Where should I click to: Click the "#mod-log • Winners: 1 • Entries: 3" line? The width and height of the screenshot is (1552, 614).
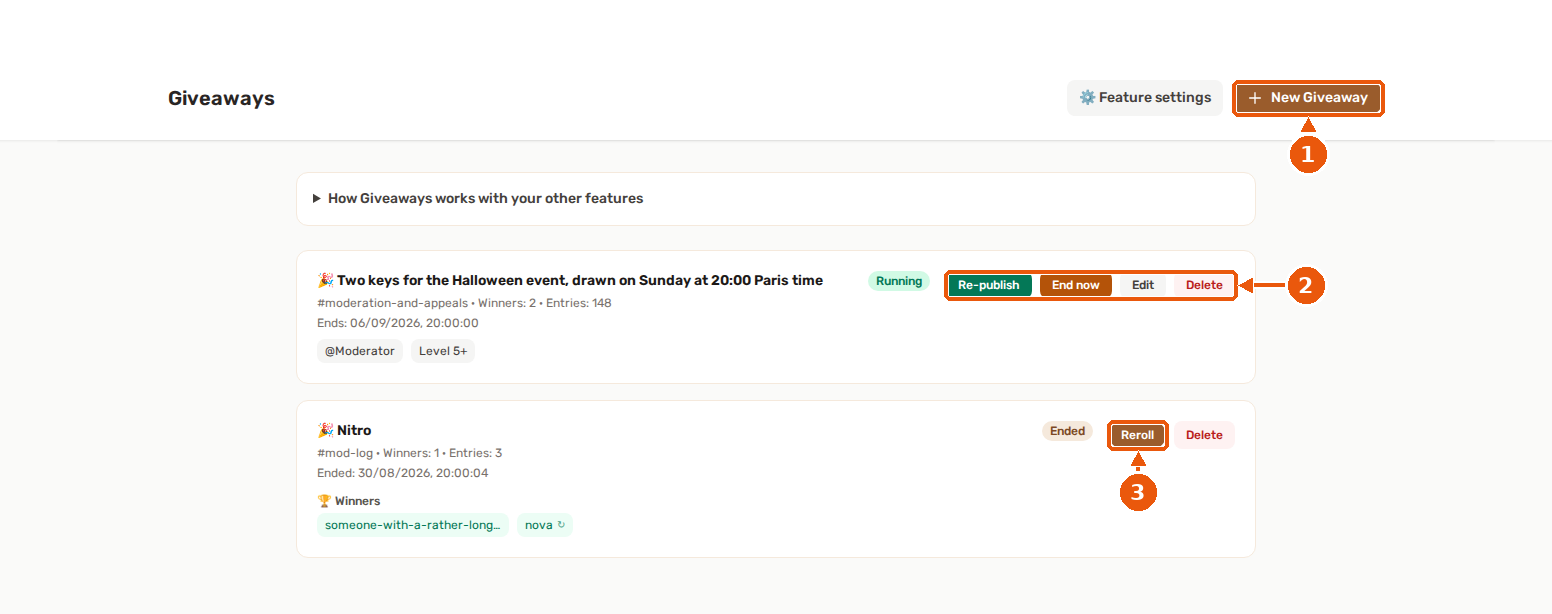409,453
